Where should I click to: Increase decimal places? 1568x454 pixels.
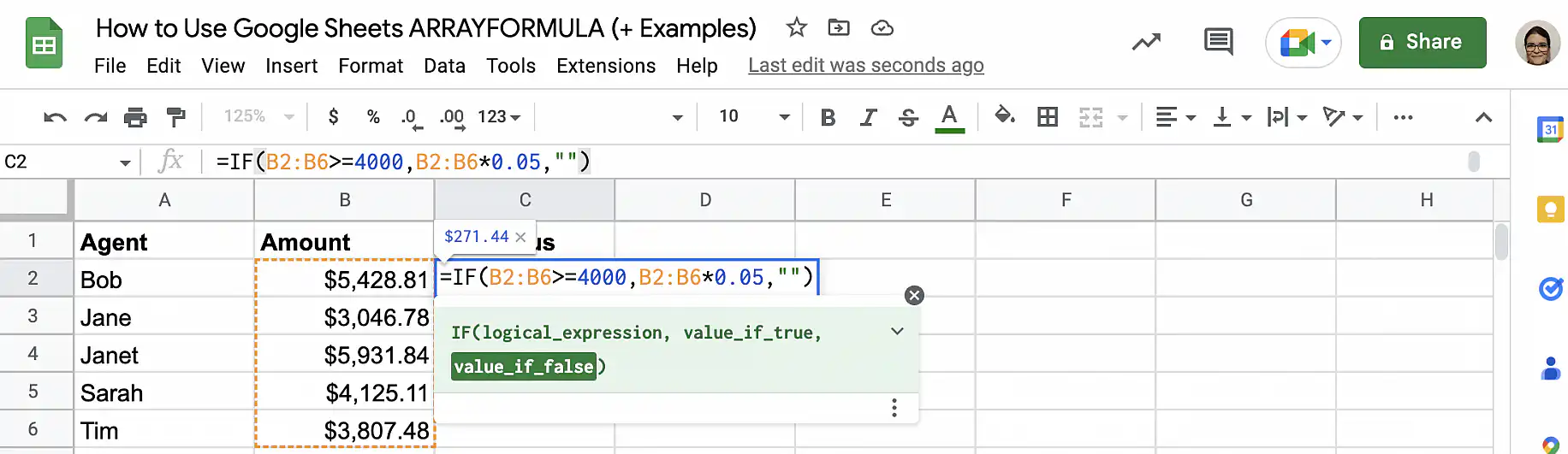pos(453,117)
